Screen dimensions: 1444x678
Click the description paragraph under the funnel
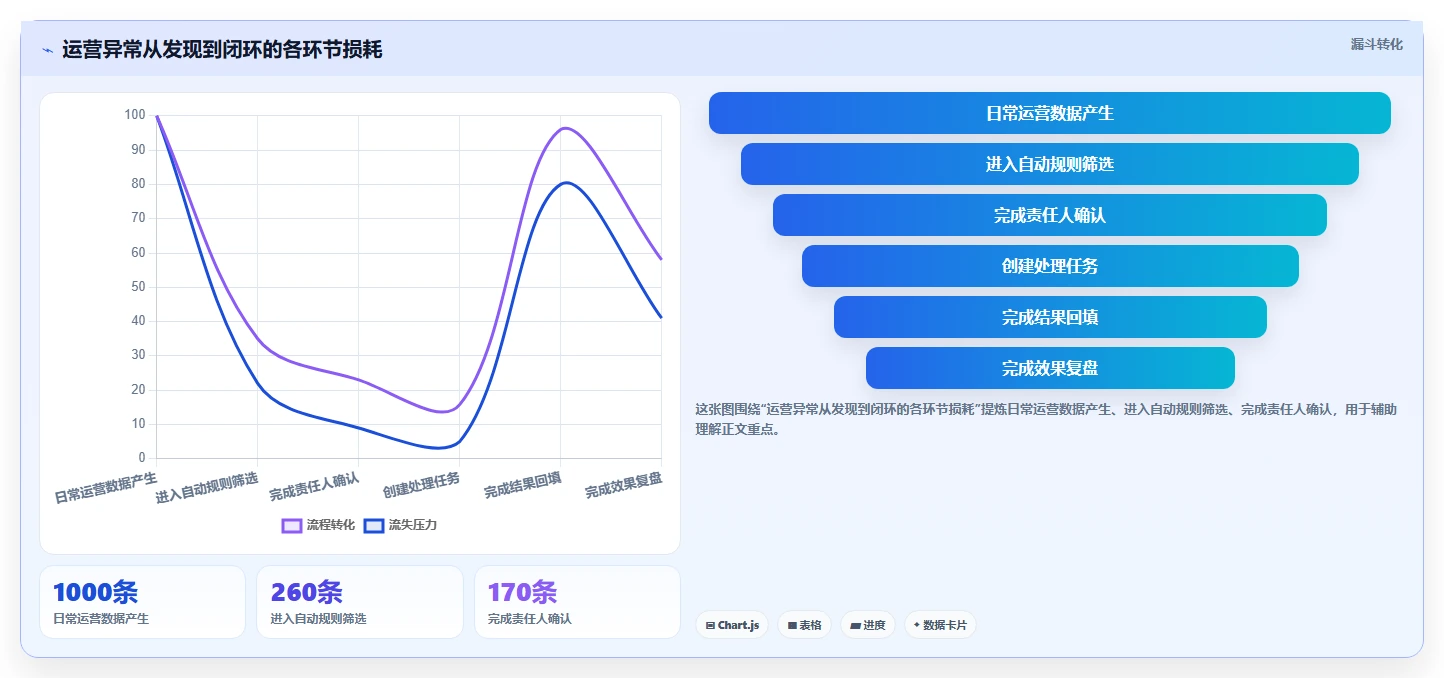click(x=1046, y=419)
